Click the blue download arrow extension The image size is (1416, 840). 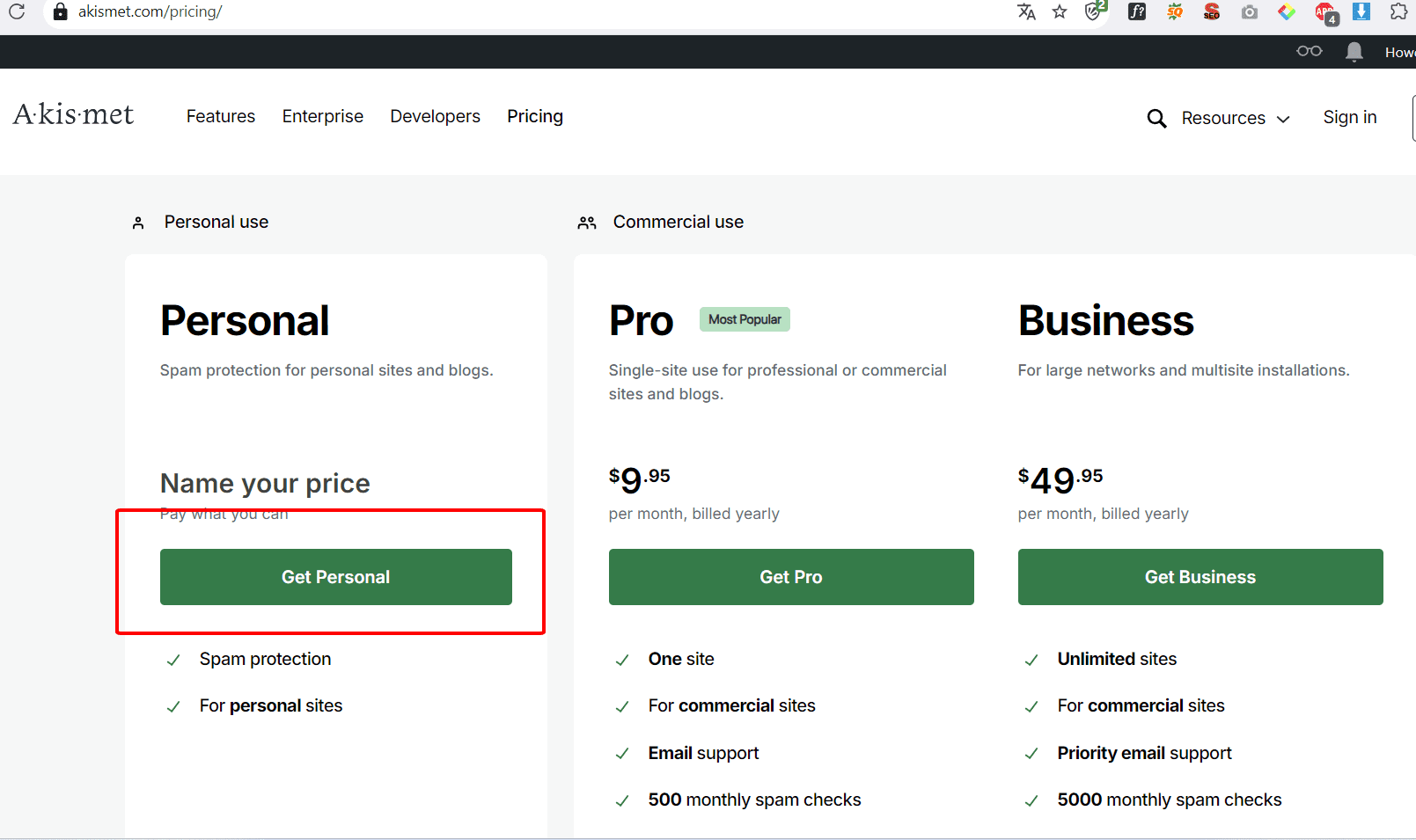point(1361,11)
